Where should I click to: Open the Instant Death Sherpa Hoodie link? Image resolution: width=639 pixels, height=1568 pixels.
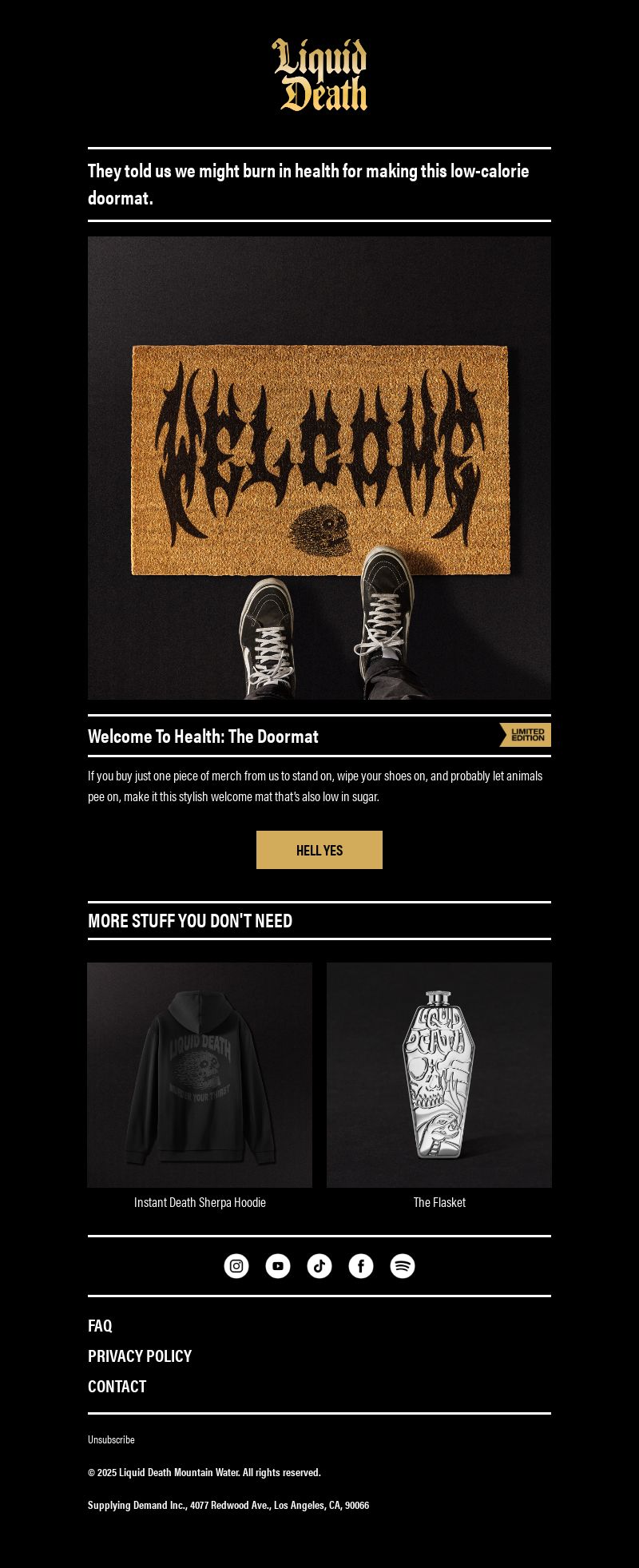pyautogui.click(x=200, y=1202)
